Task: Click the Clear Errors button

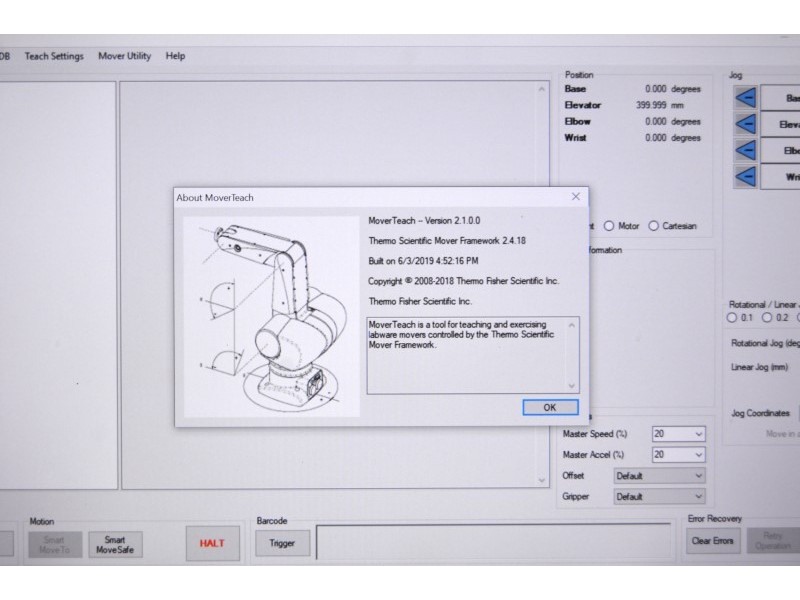Action: pyautogui.click(x=712, y=541)
